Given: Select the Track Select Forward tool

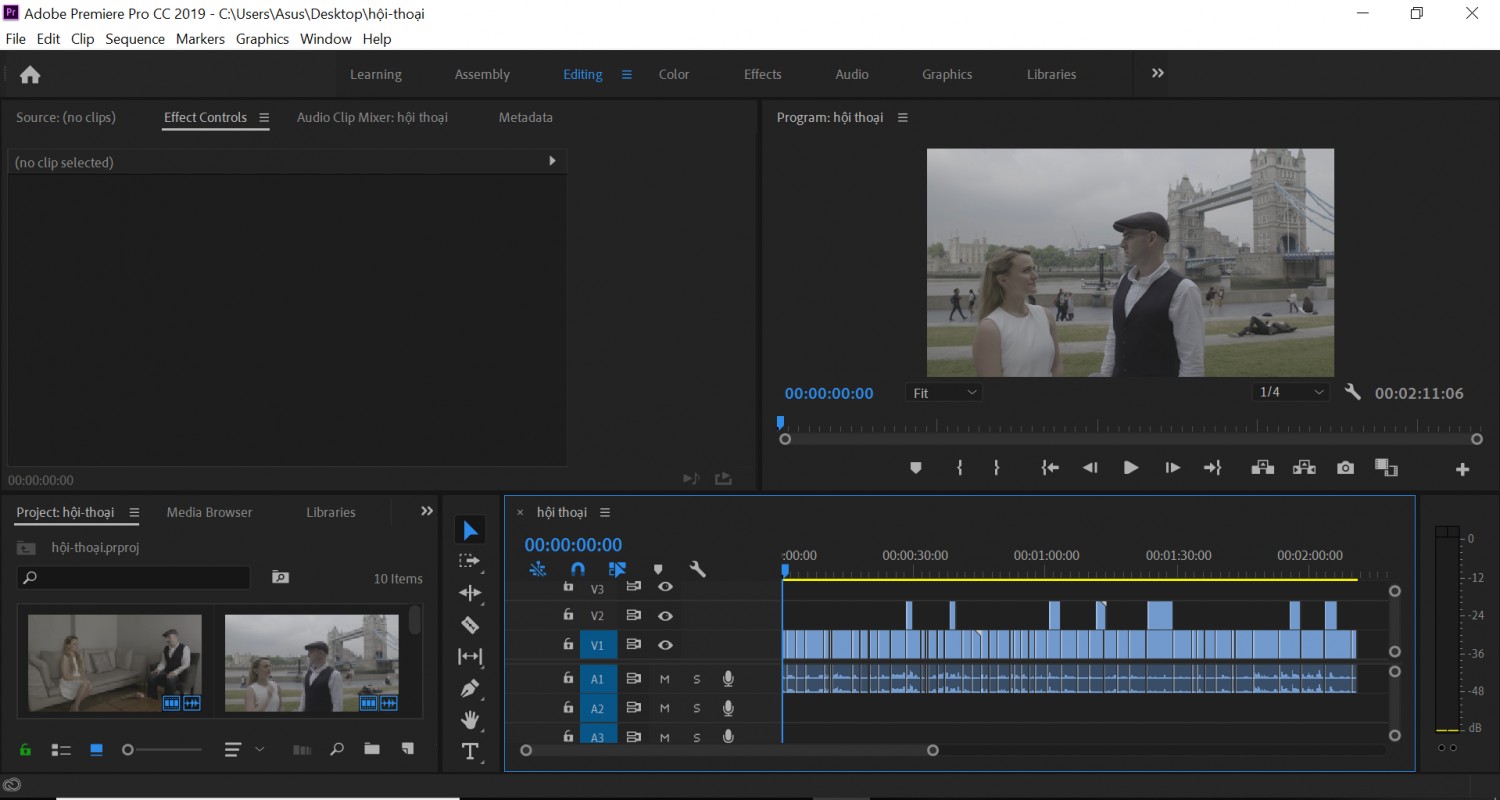Looking at the screenshot, I should coord(470,561).
